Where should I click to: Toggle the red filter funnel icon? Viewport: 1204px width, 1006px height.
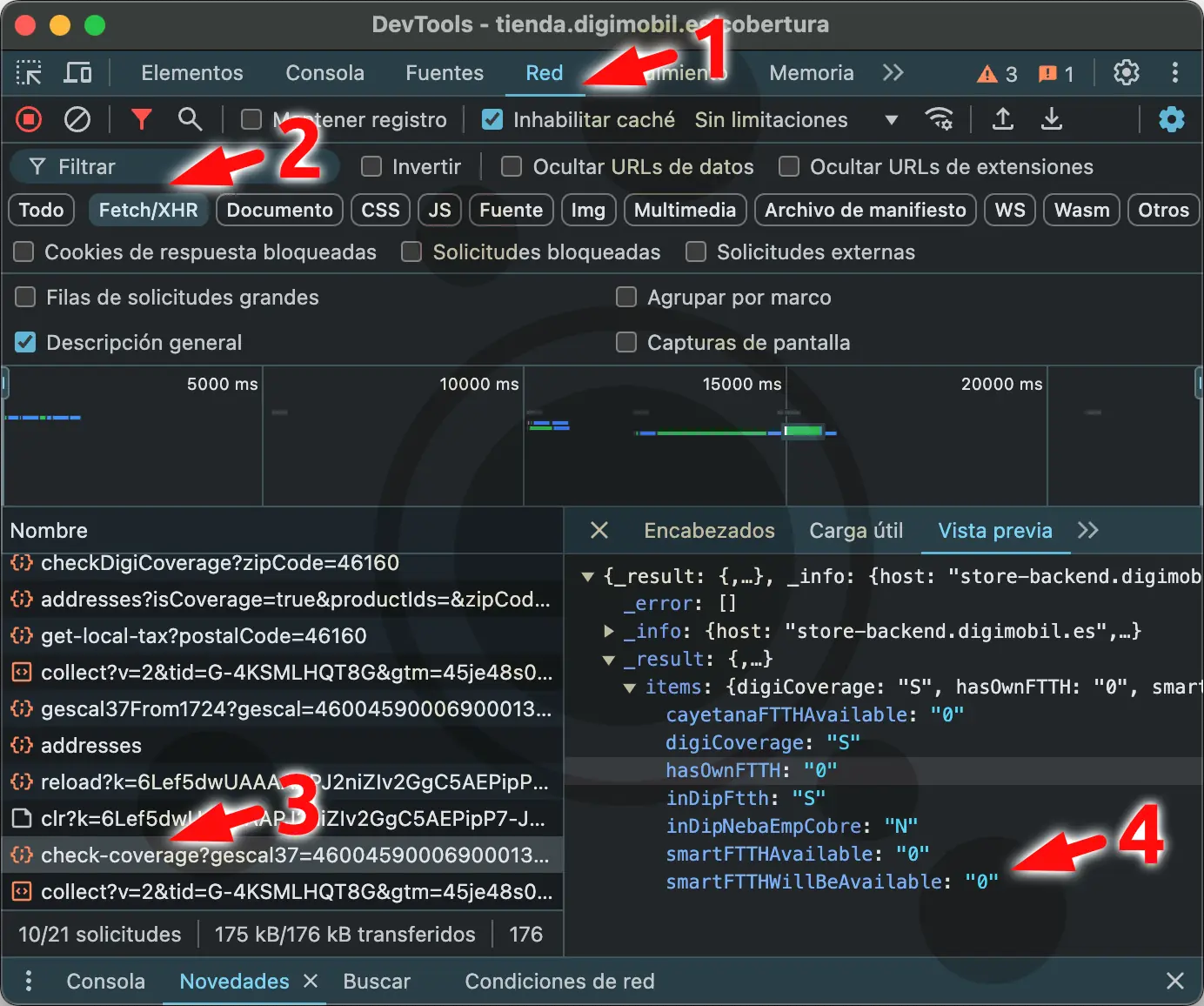[x=141, y=119]
